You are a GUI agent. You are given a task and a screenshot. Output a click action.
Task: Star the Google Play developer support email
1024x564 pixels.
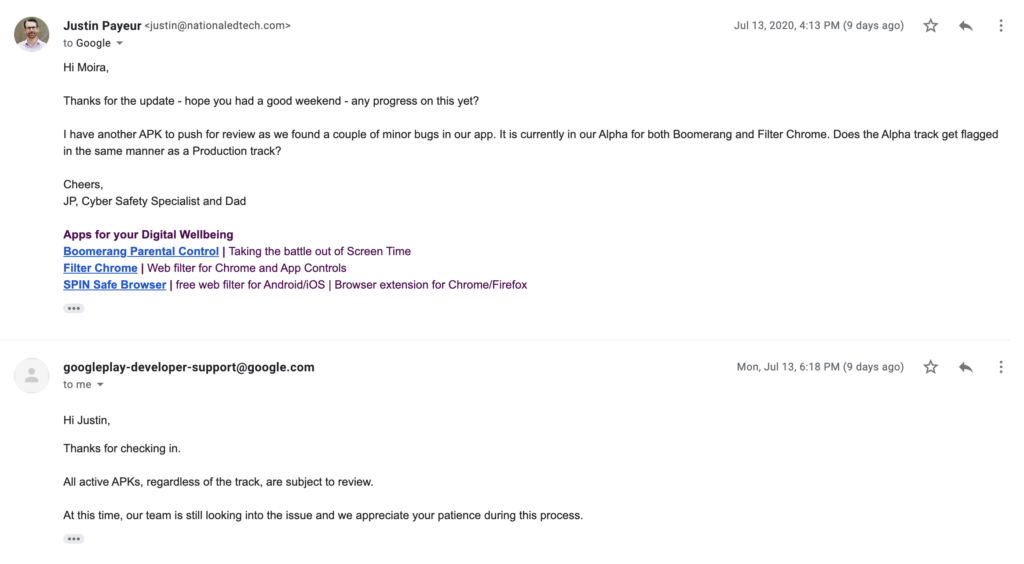pos(930,367)
